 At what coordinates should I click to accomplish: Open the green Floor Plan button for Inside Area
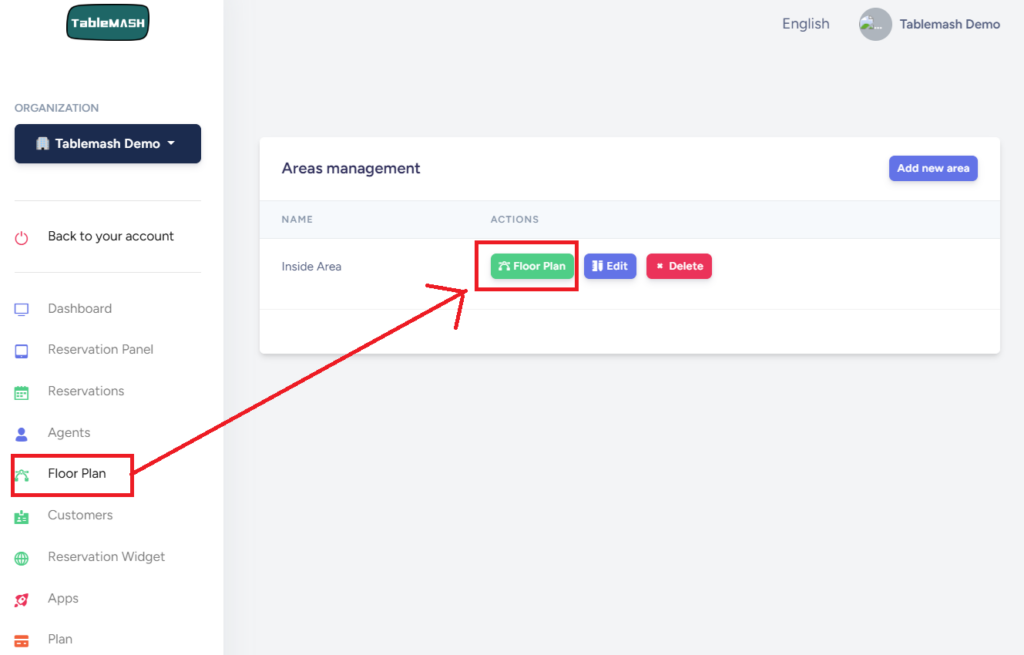pos(532,266)
